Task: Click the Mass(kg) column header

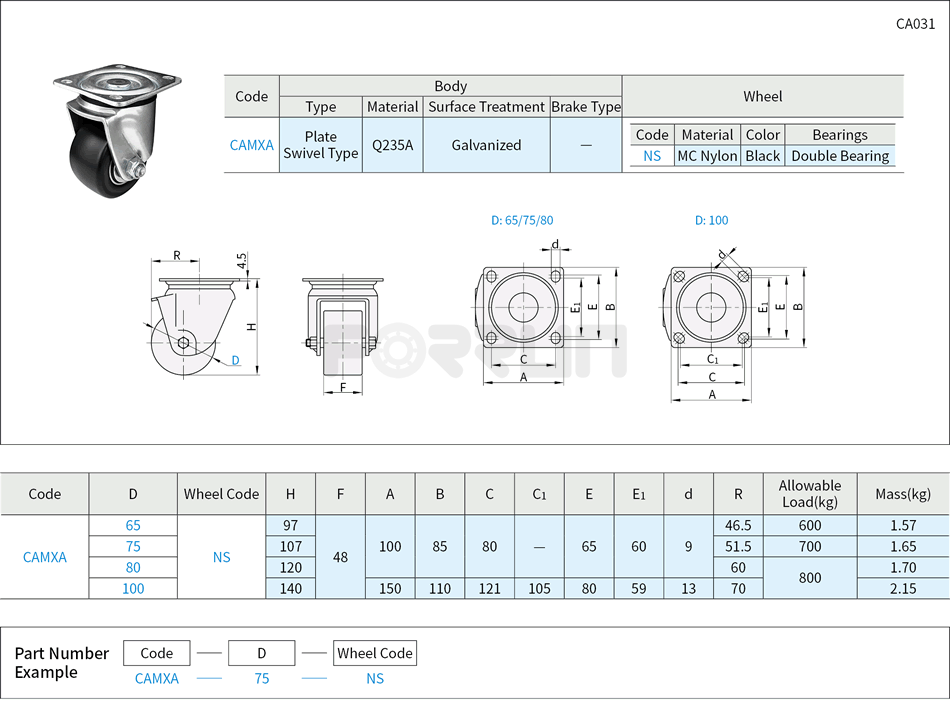Action: (903, 494)
